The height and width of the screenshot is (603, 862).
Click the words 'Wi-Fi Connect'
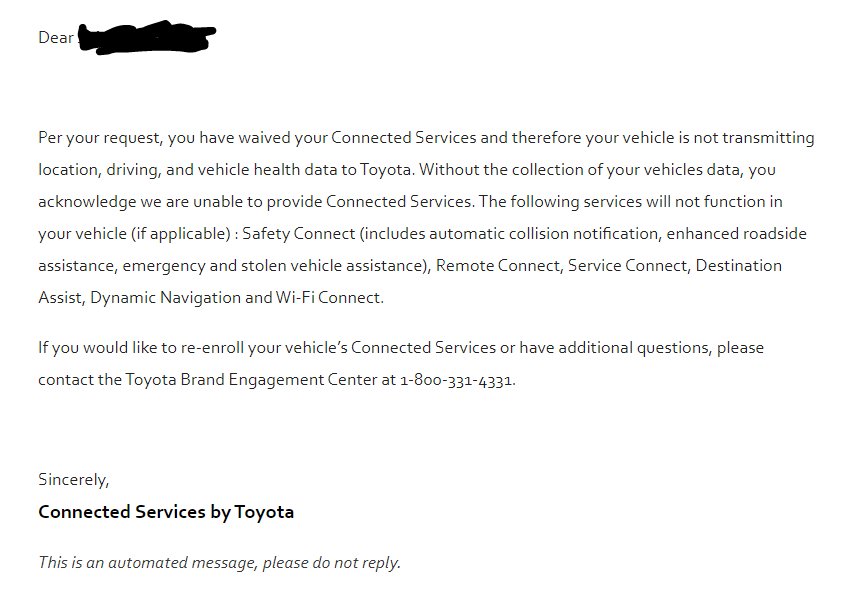click(x=329, y=297)
